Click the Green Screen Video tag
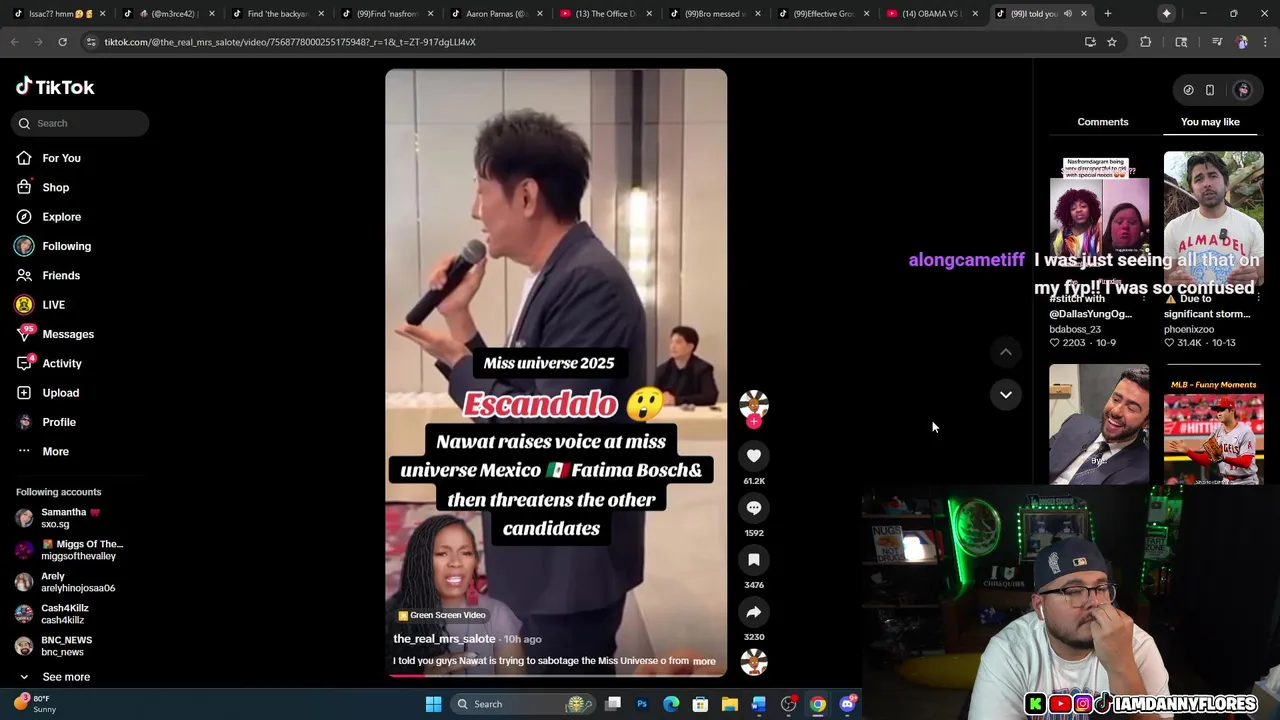The image size is (1280, 720). point(442,615)
